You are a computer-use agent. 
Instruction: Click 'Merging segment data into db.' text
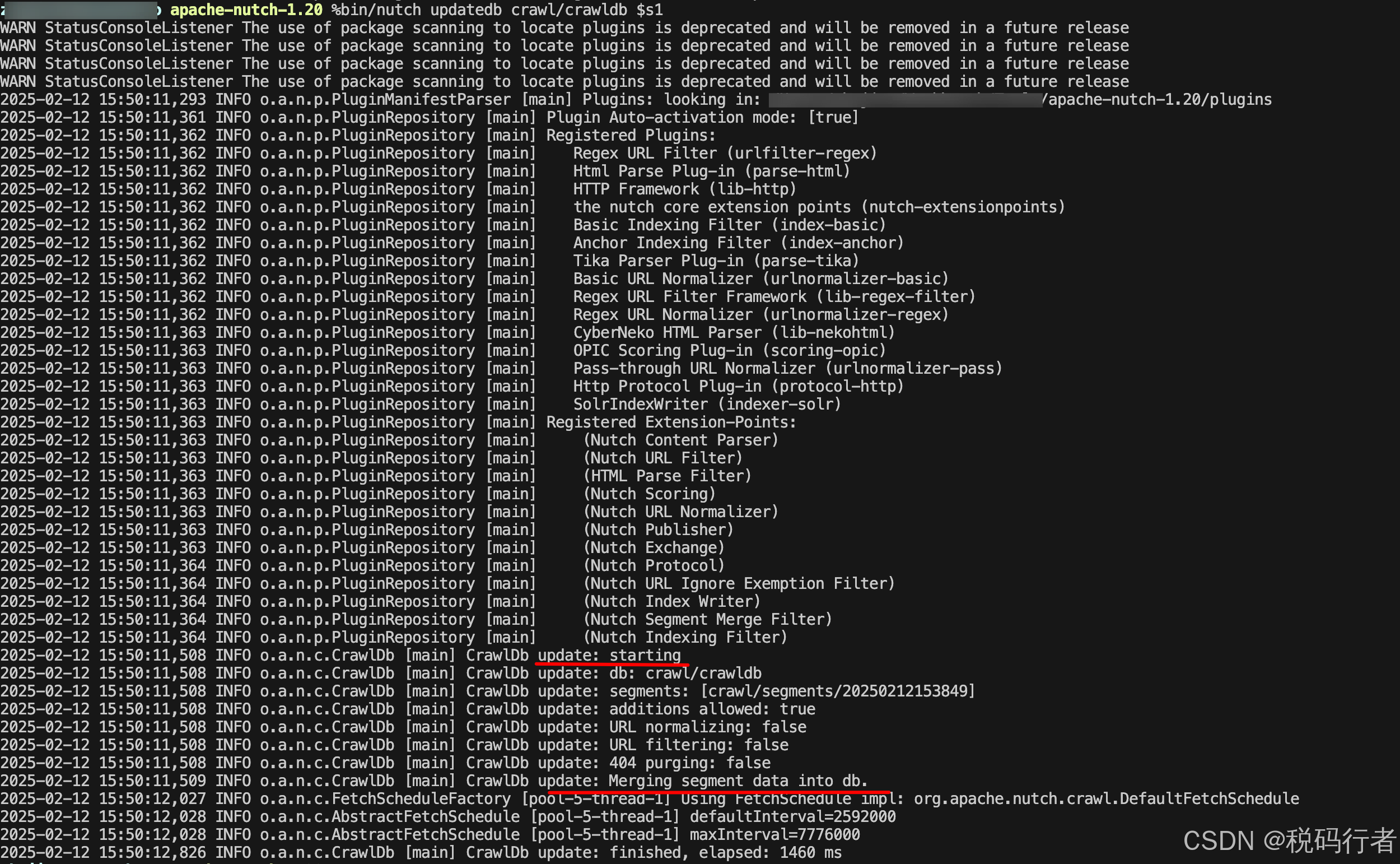point(738,781)
